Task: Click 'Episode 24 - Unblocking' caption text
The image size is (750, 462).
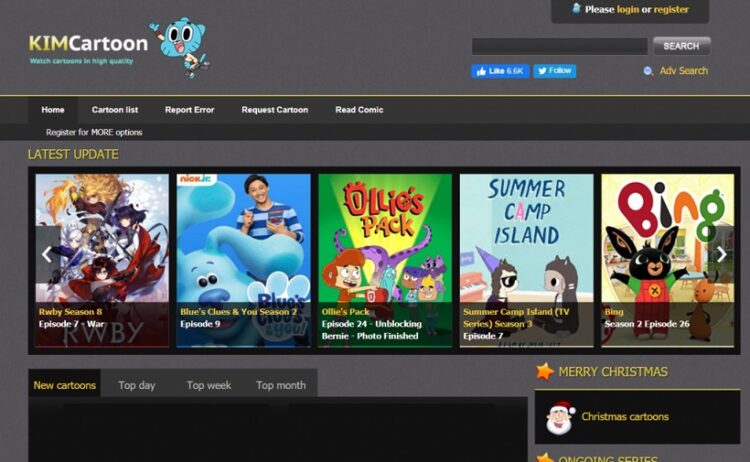Action: [x=372, y=324]
